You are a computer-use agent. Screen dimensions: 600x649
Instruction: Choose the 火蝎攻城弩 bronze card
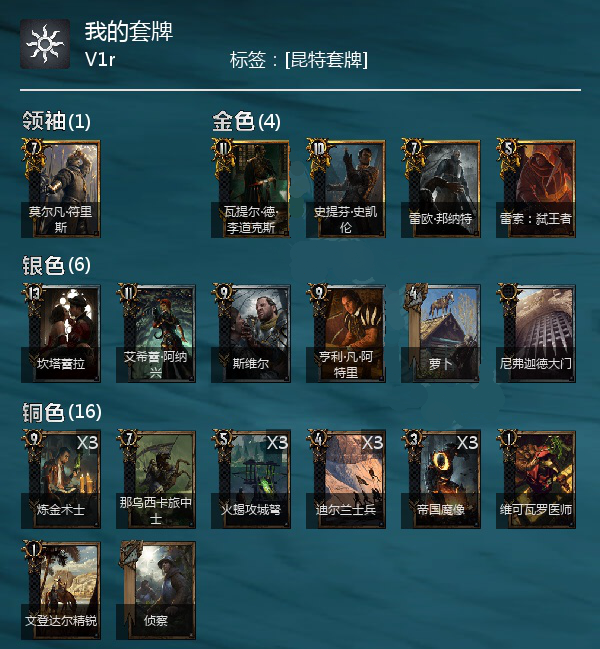point(250,479)
